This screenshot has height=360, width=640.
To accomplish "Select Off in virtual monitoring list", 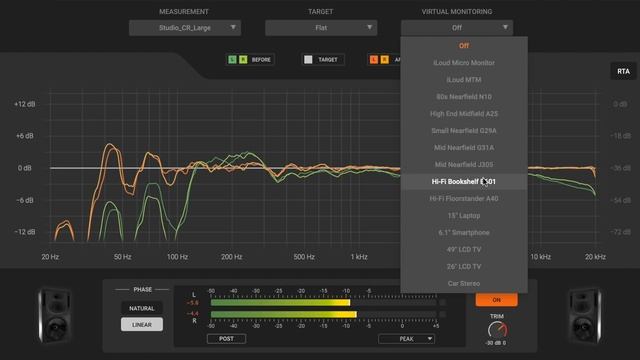I will coord(464,46).
